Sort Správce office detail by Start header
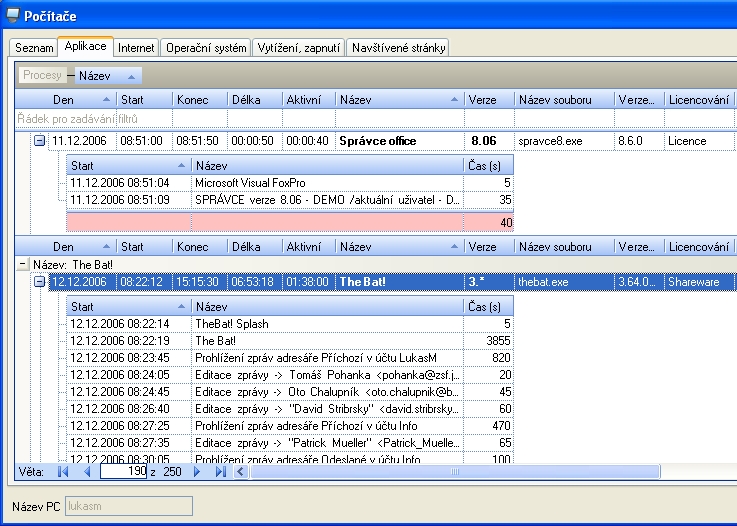 pyautogui.click(x=128, y=165)
